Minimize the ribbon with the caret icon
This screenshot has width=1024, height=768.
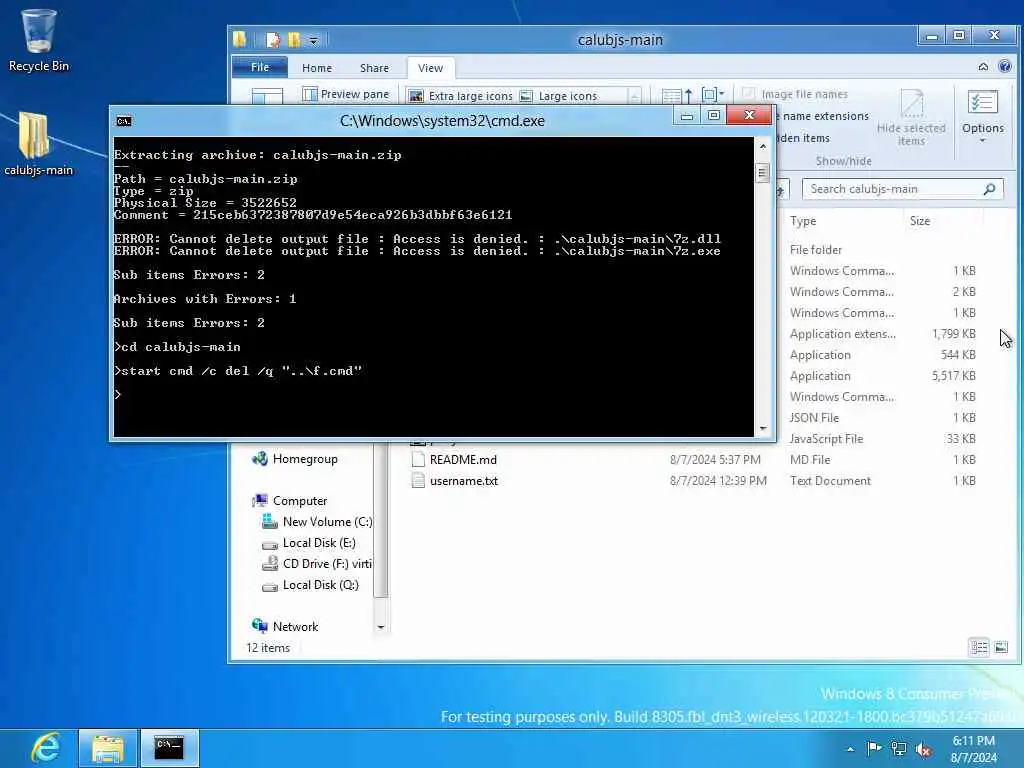(x=983, y=67)
